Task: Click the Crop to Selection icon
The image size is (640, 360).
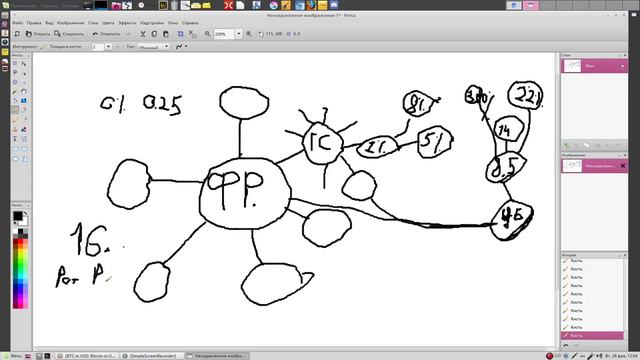Action: [180, 34]
